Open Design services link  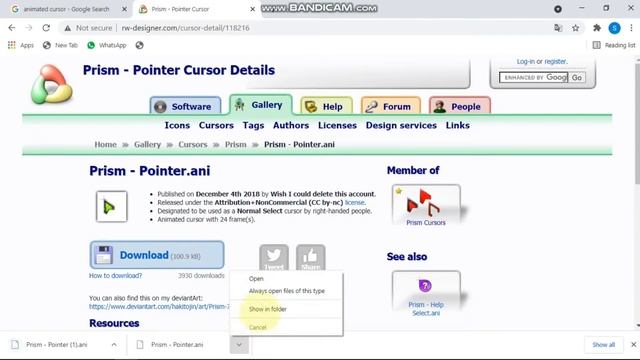(x=401, y=125)
